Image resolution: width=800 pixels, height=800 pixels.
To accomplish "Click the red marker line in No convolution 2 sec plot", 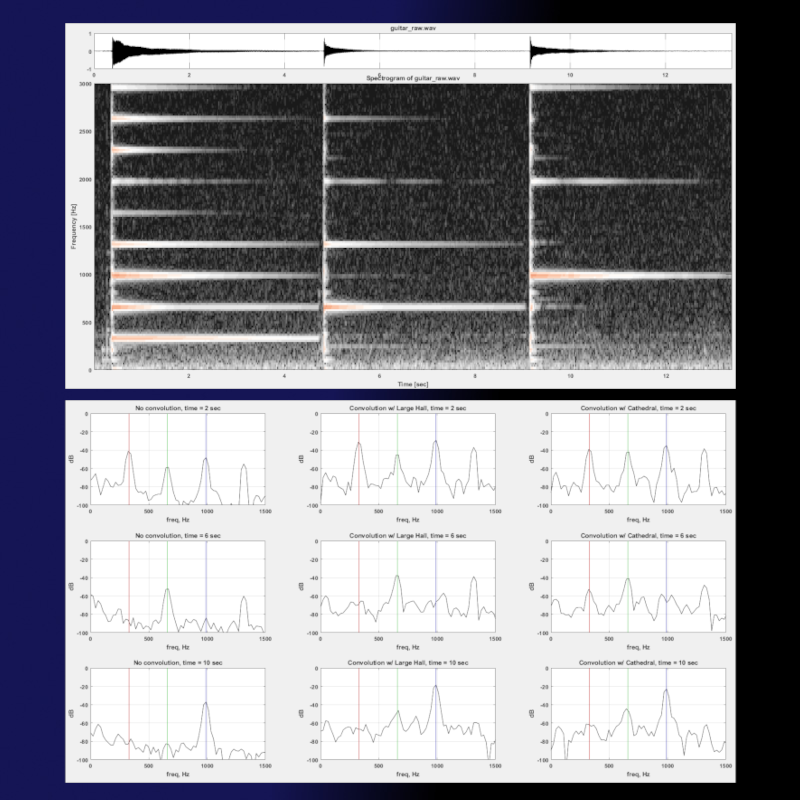I will [129, 459].
